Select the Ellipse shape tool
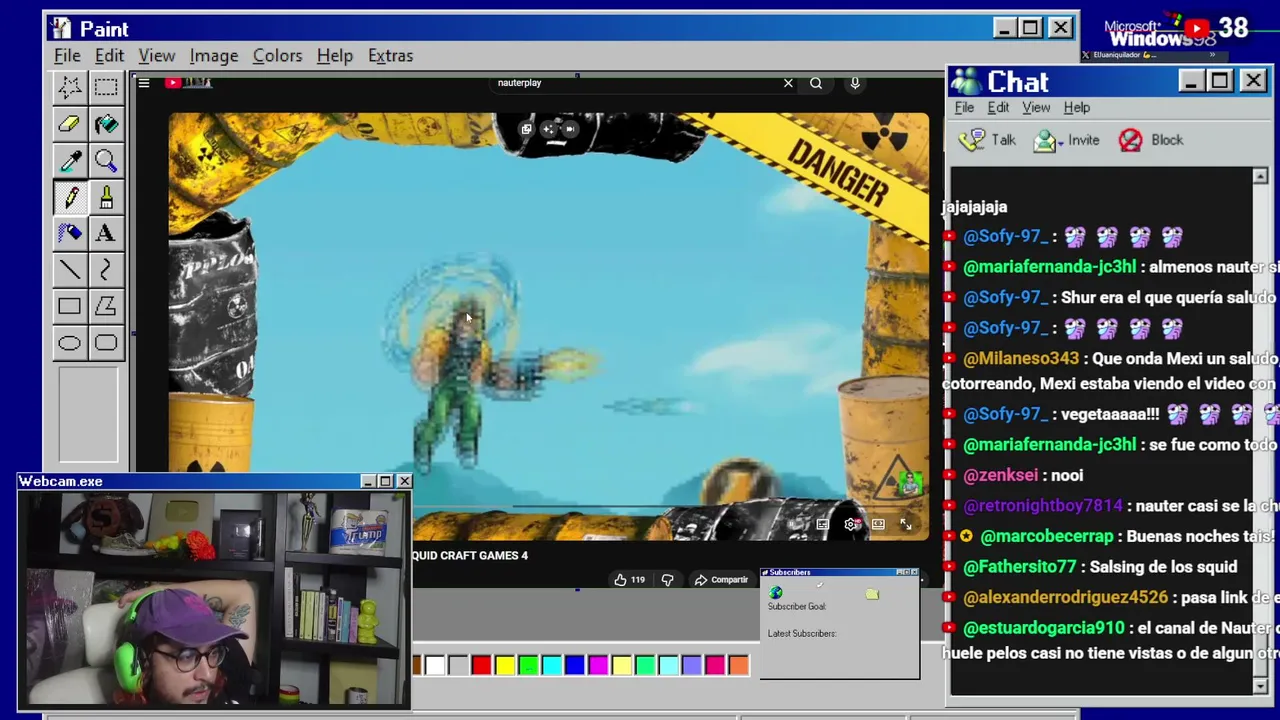This screenshot has height=720, width=1280. (x=69, y=343)
